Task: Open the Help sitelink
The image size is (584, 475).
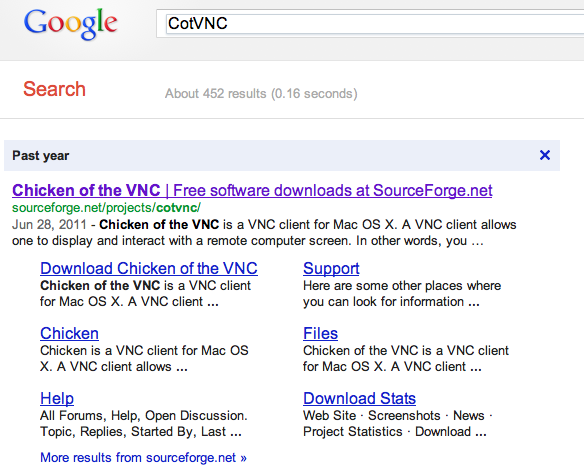Action: coord(57,398)
